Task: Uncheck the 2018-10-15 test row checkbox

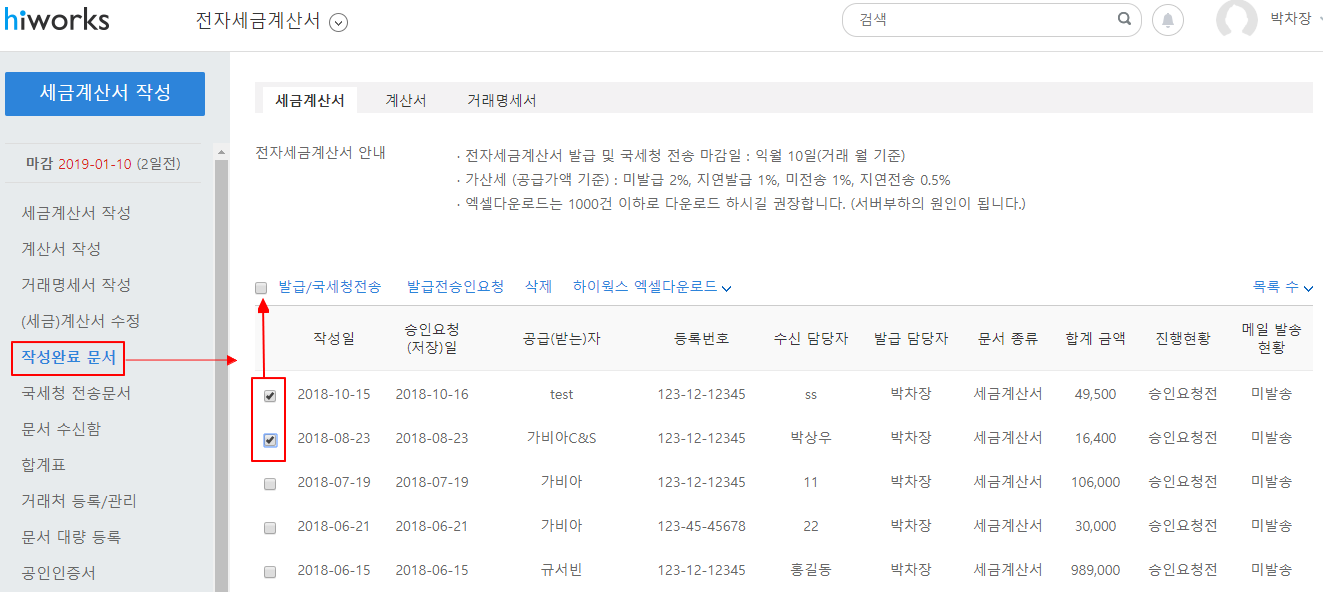Action: point(270,395)
